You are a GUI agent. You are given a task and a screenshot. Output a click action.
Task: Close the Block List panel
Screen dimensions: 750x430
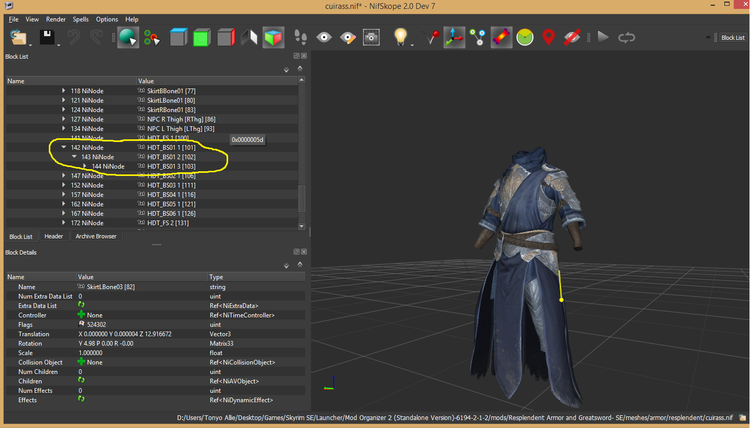click(304, 56)
